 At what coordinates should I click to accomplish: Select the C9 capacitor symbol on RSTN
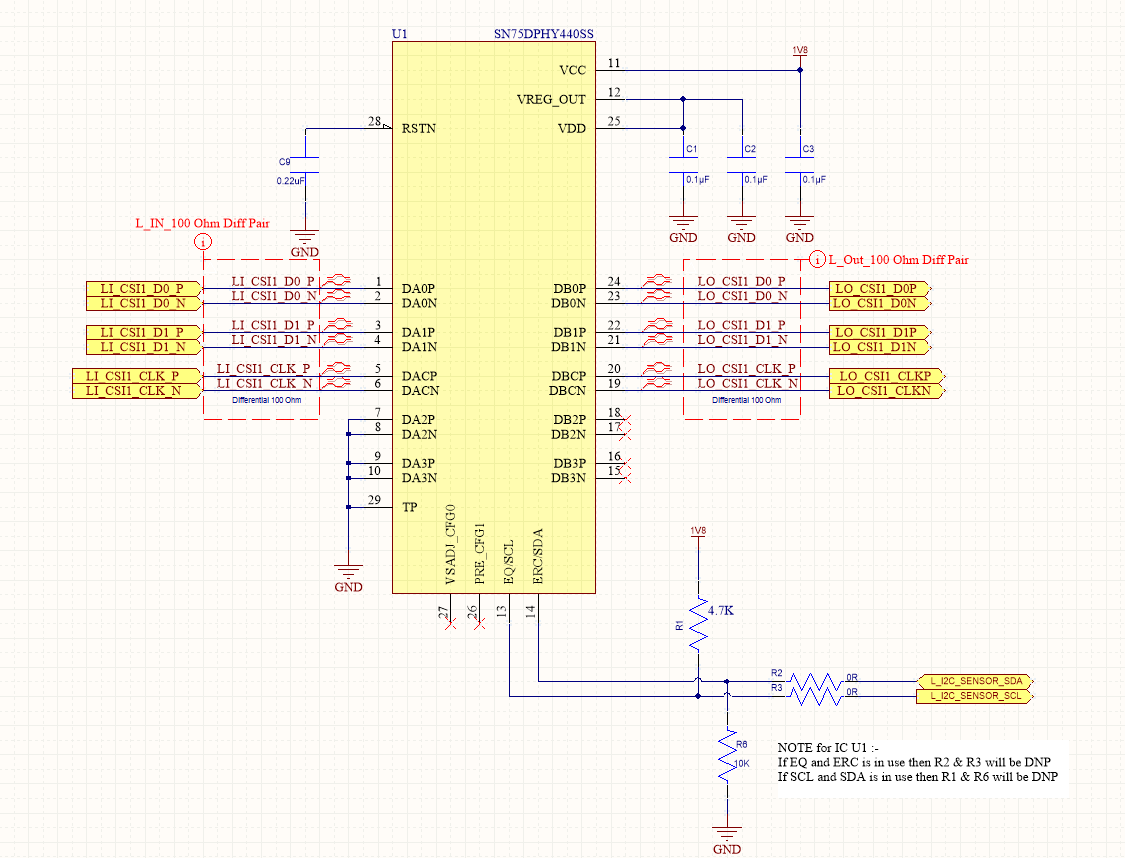coord(305,165)
